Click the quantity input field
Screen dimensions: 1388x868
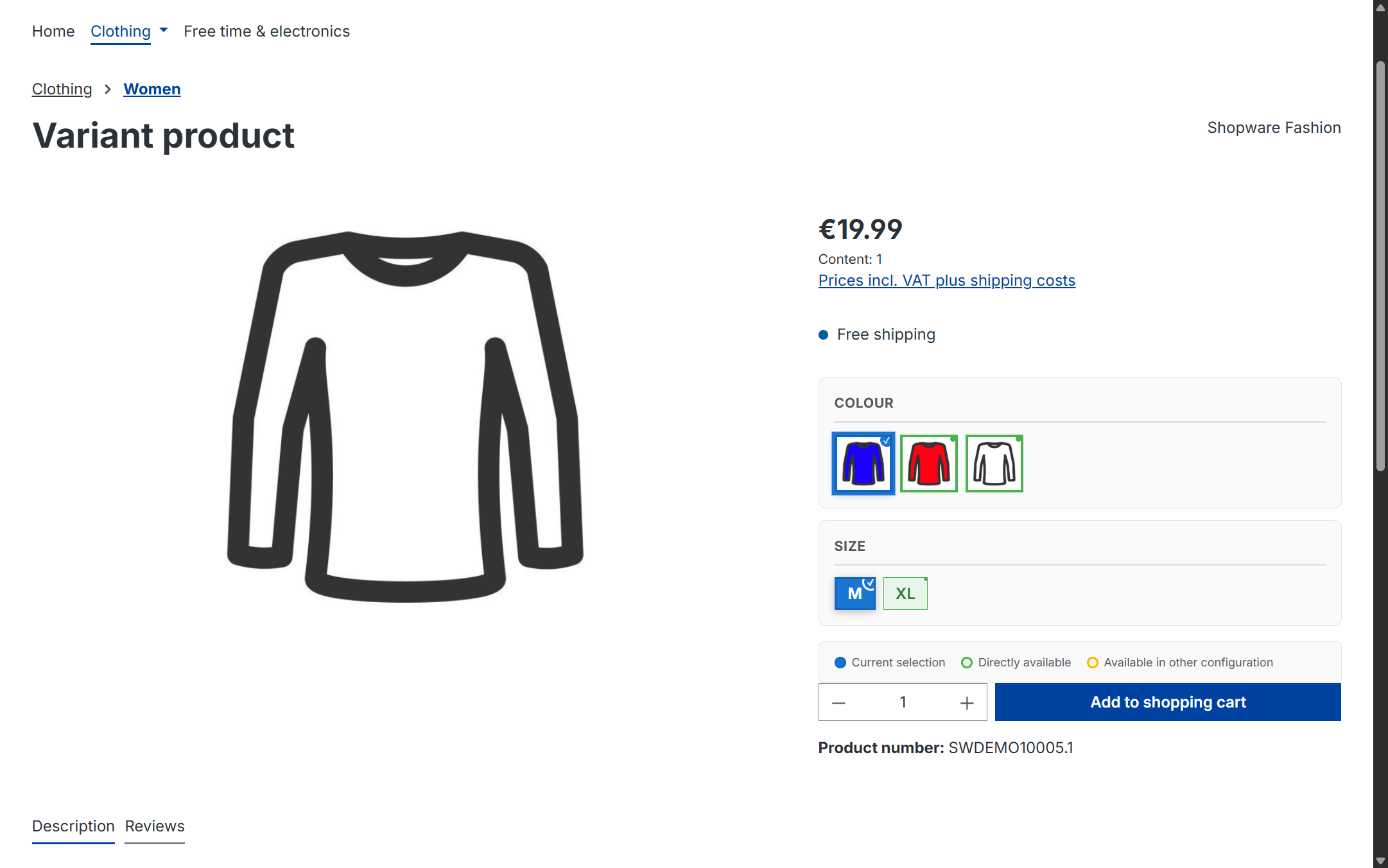[903, 702]
